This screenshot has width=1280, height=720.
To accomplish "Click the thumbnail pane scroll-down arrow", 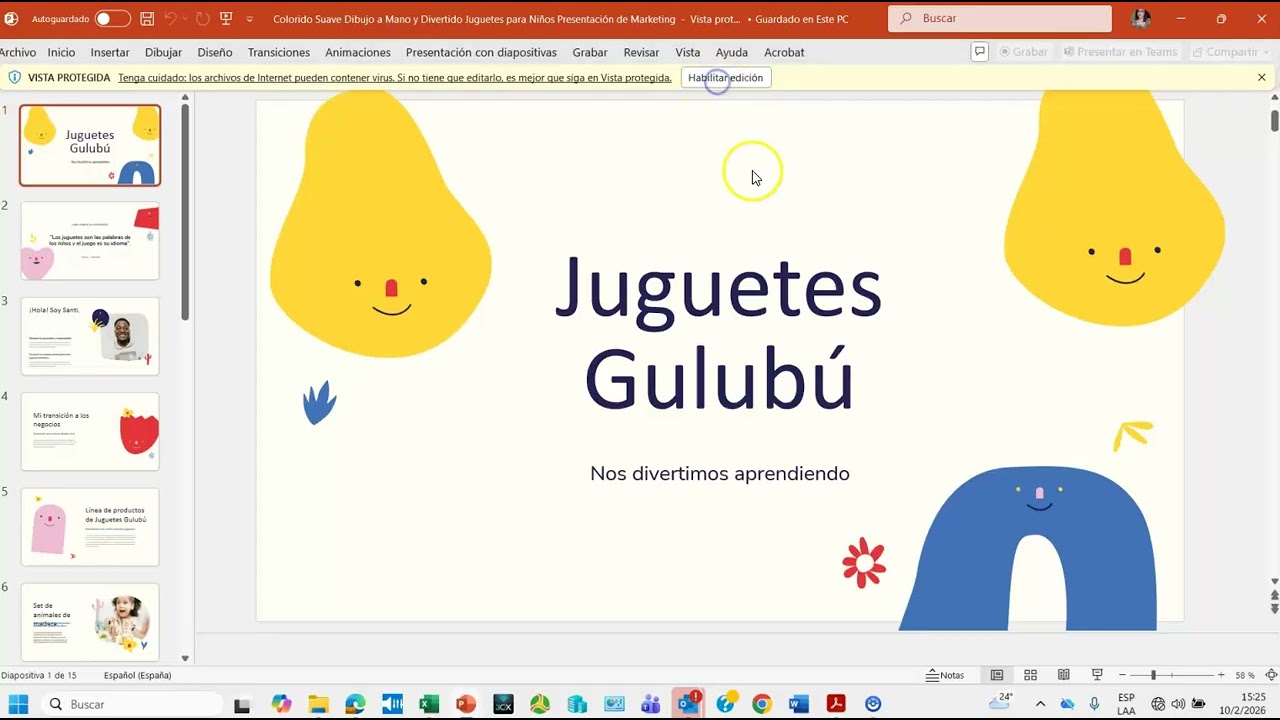I will click(x=185, y=658).
